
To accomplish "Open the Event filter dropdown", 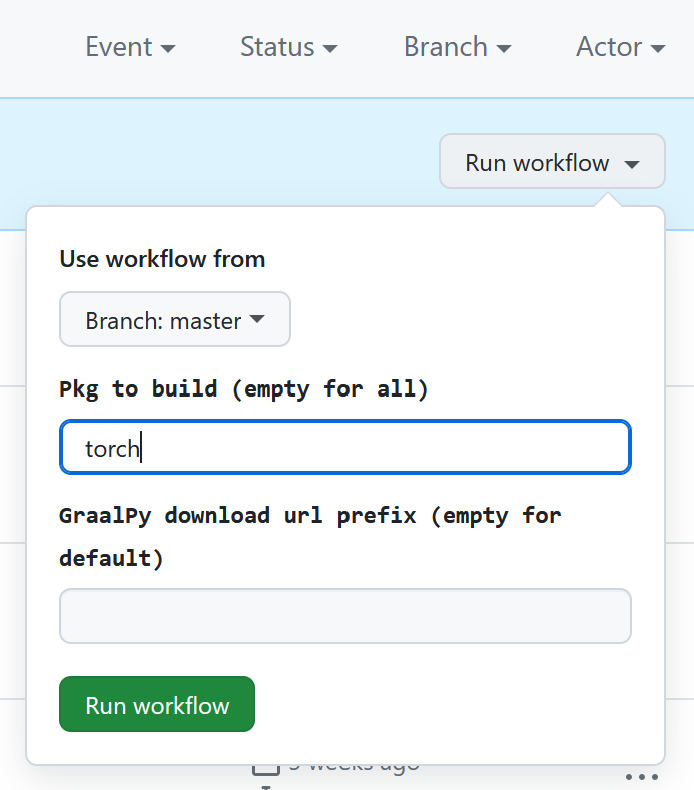I will point(130,47).
